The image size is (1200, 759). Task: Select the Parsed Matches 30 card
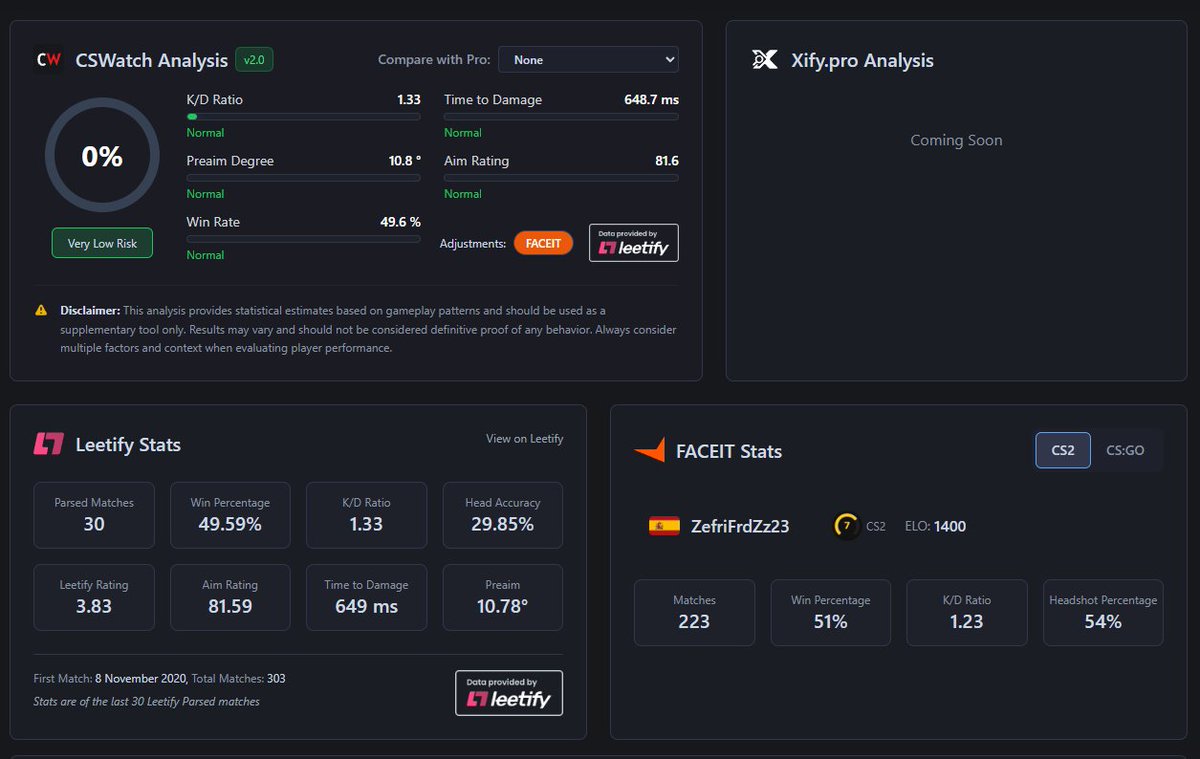[x=94, y=515]
